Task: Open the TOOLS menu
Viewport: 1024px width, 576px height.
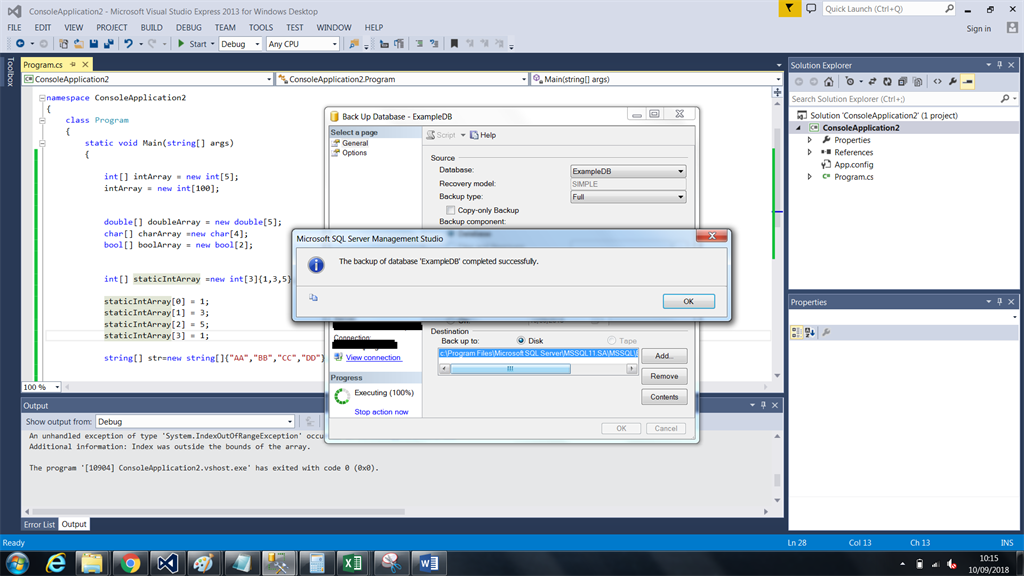Action: click(x=261, y=27)
